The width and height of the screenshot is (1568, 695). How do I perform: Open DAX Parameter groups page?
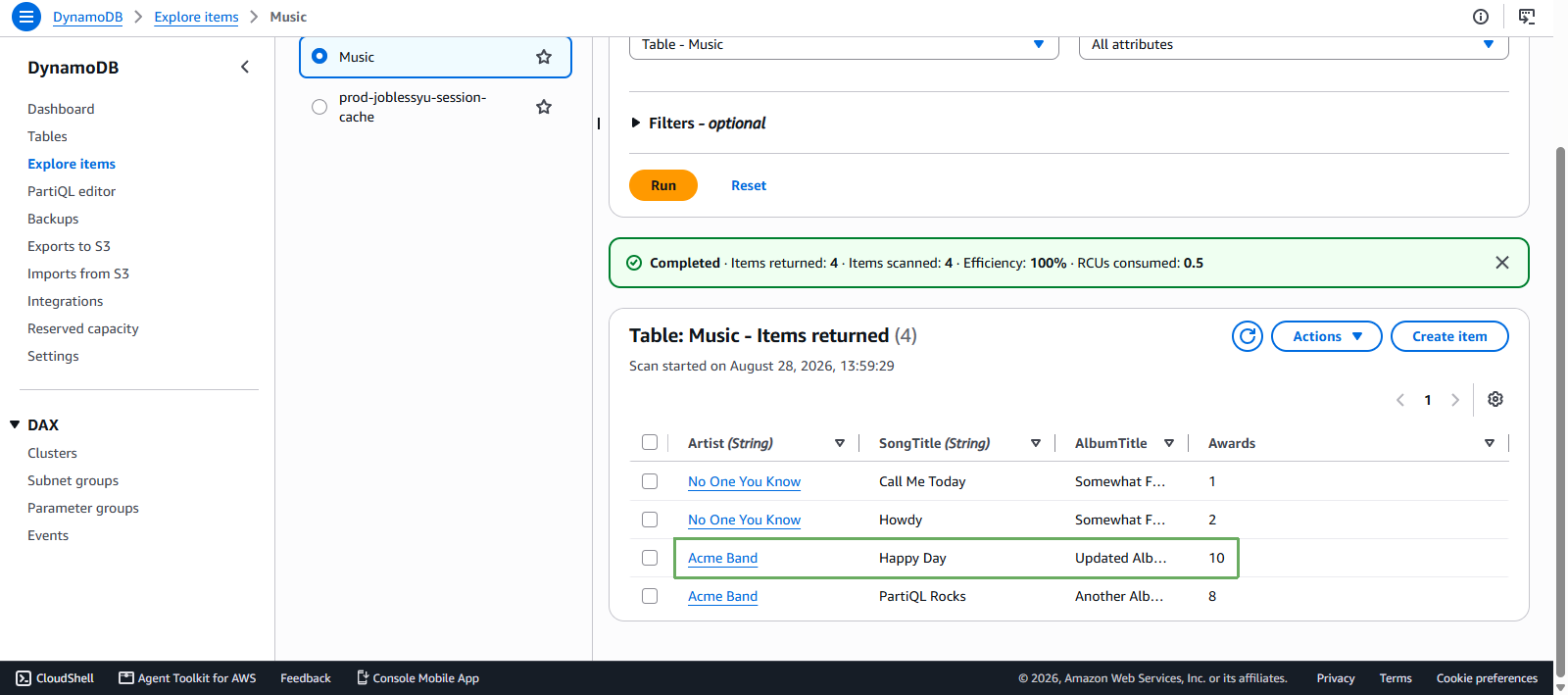click(83, 508)
